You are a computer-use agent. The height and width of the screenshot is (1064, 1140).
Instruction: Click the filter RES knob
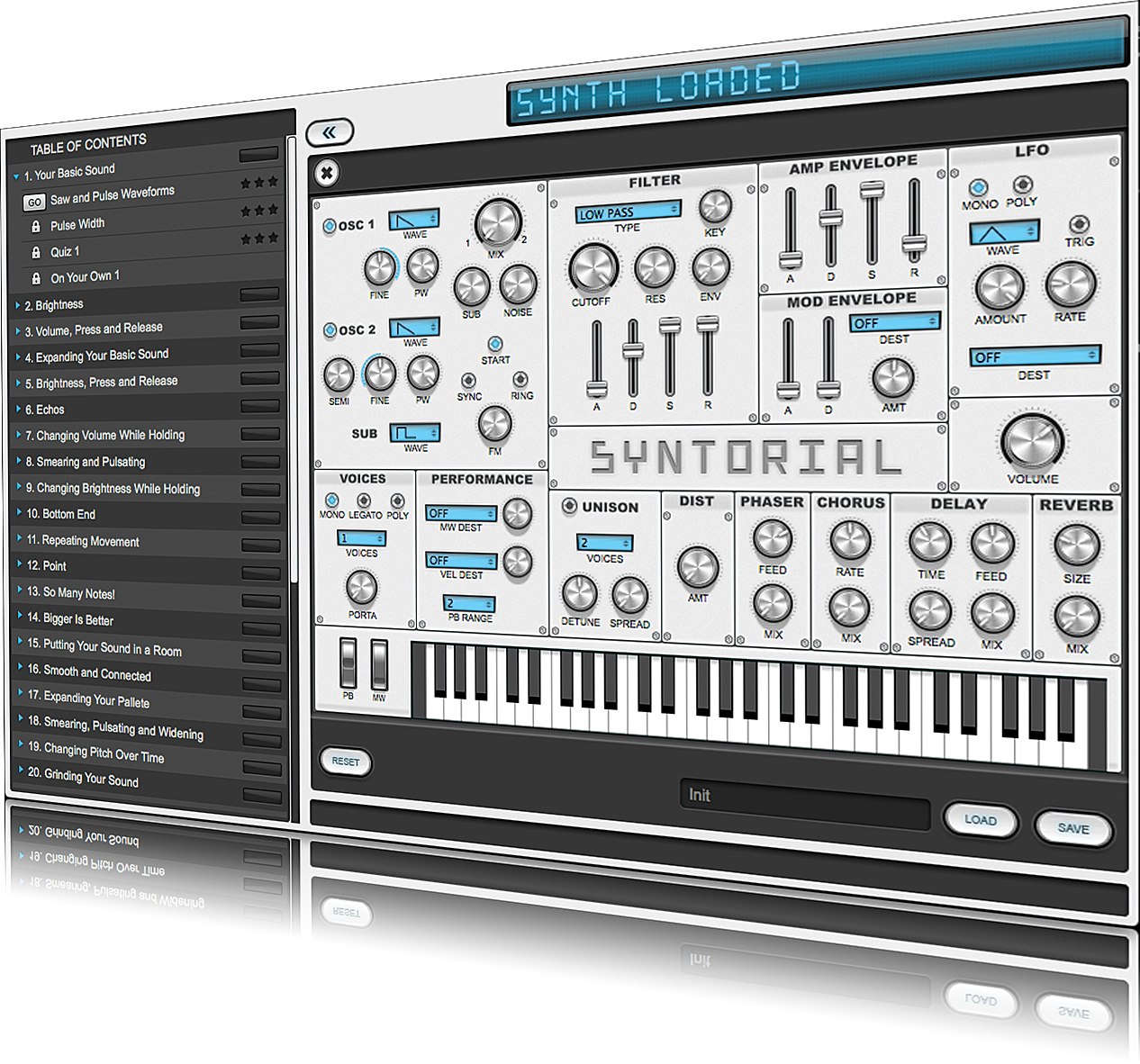coord(655,267)
